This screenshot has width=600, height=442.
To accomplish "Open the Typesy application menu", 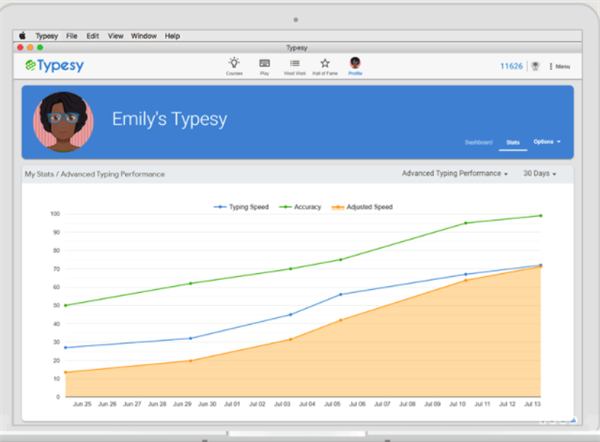I will [47, 36].
